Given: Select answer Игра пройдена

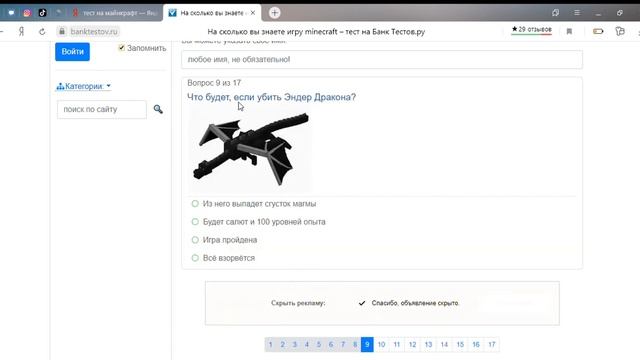Looking at the screenshot, I should [195, 240].
